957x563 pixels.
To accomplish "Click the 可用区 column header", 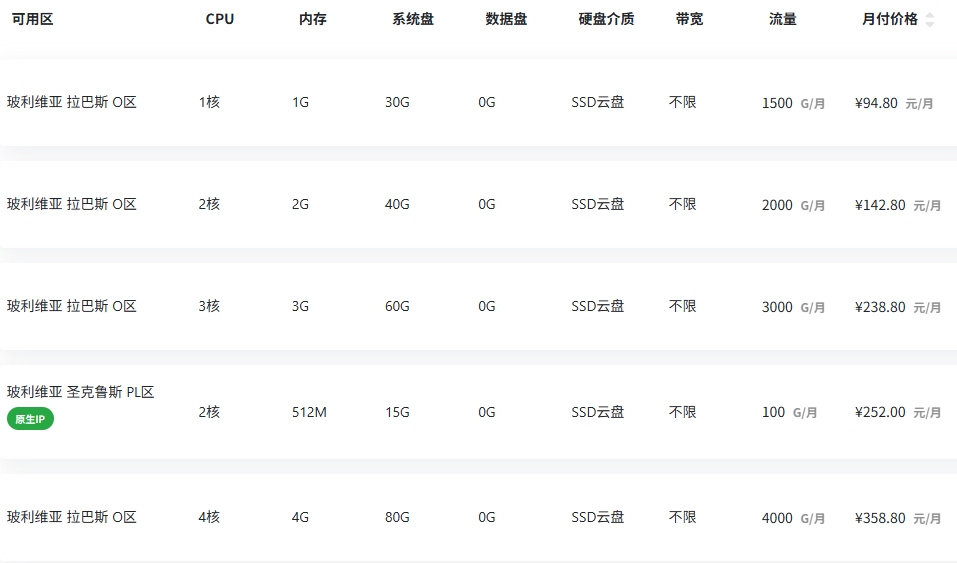I will point(32,19).
